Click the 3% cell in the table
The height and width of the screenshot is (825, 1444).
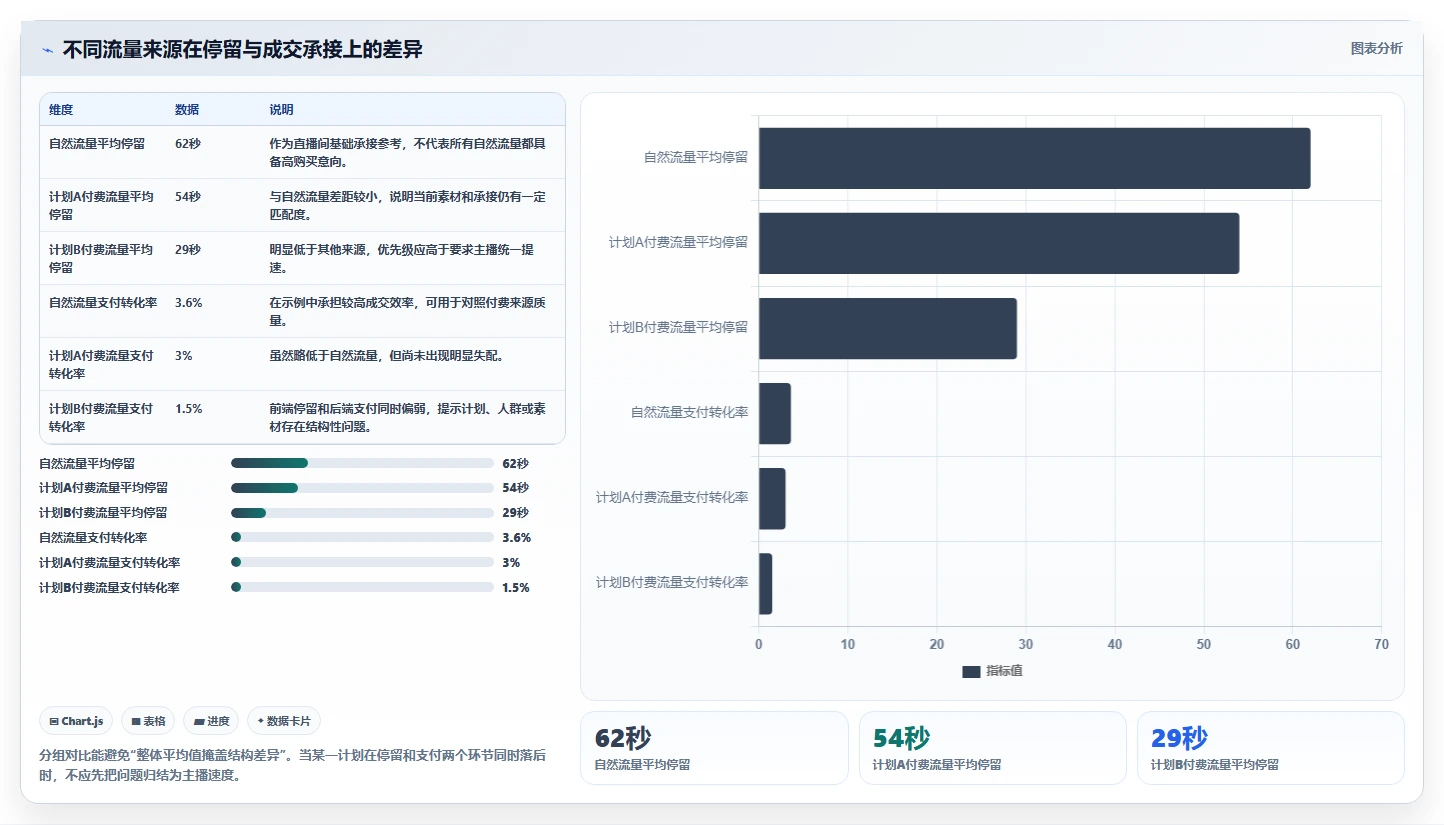pyautogui.click(x=184, y=356)
